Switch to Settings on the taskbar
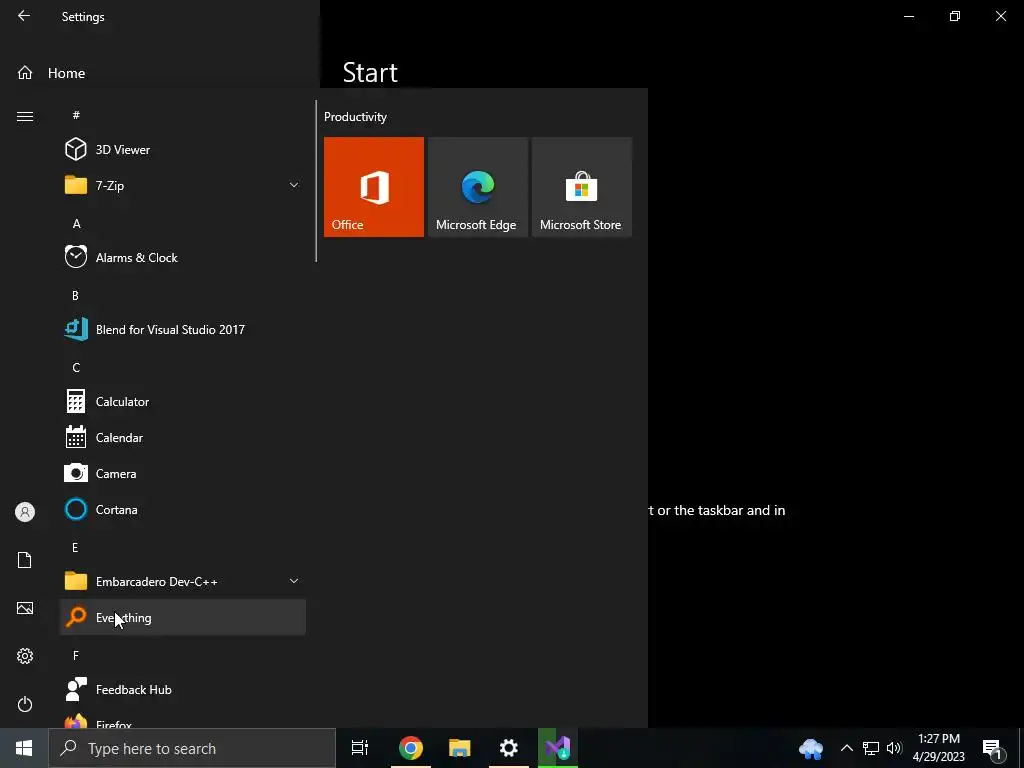 (x=509, y=748)
